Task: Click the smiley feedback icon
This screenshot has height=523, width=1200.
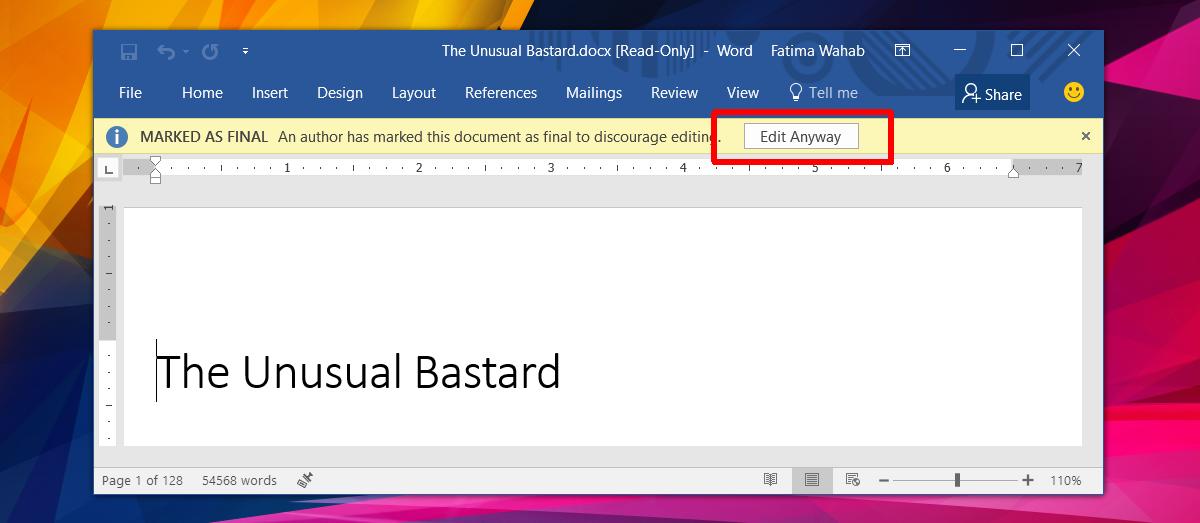Action: click(1074, 92)
